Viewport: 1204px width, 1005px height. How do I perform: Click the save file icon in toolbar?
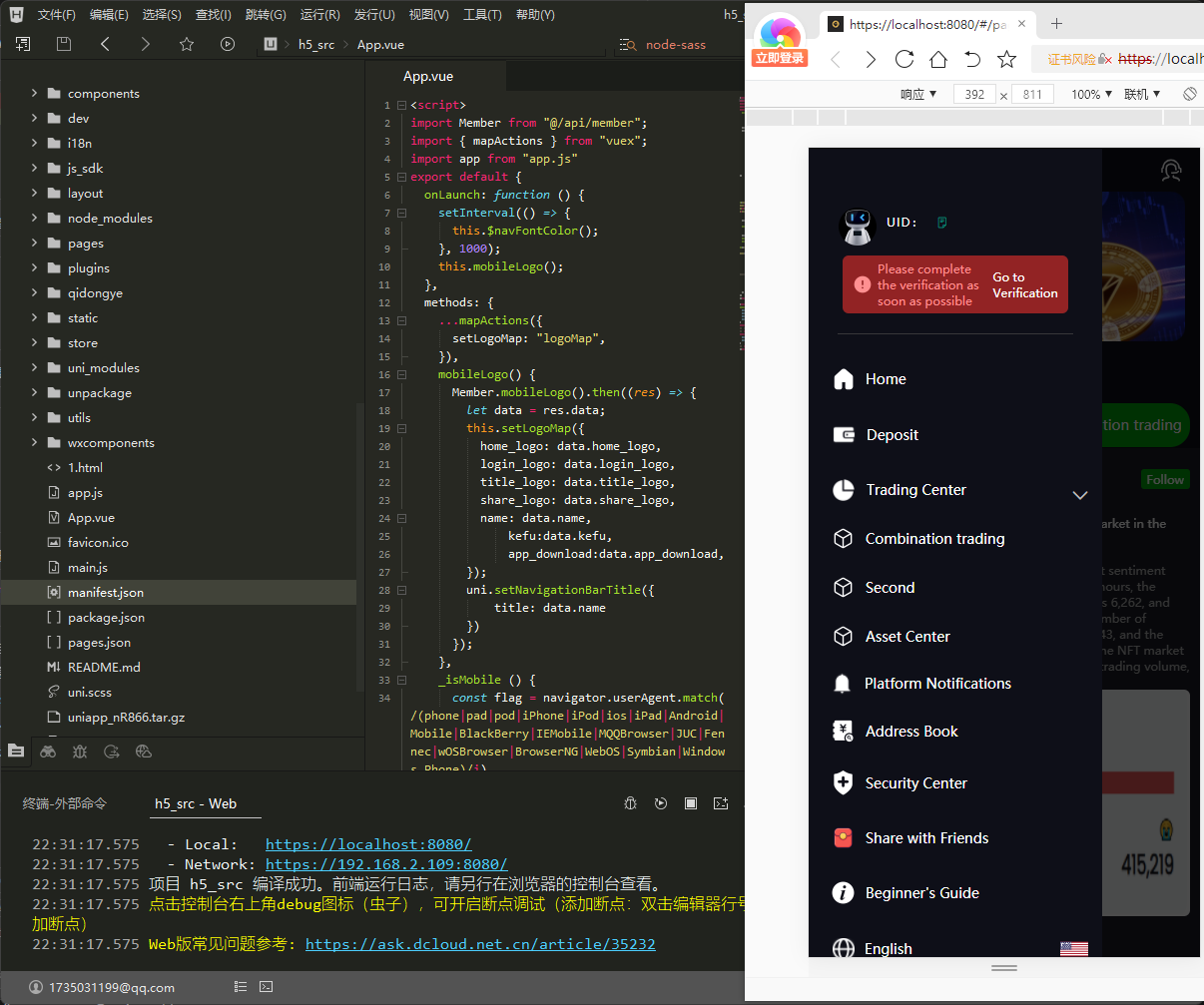pos(64,44)
